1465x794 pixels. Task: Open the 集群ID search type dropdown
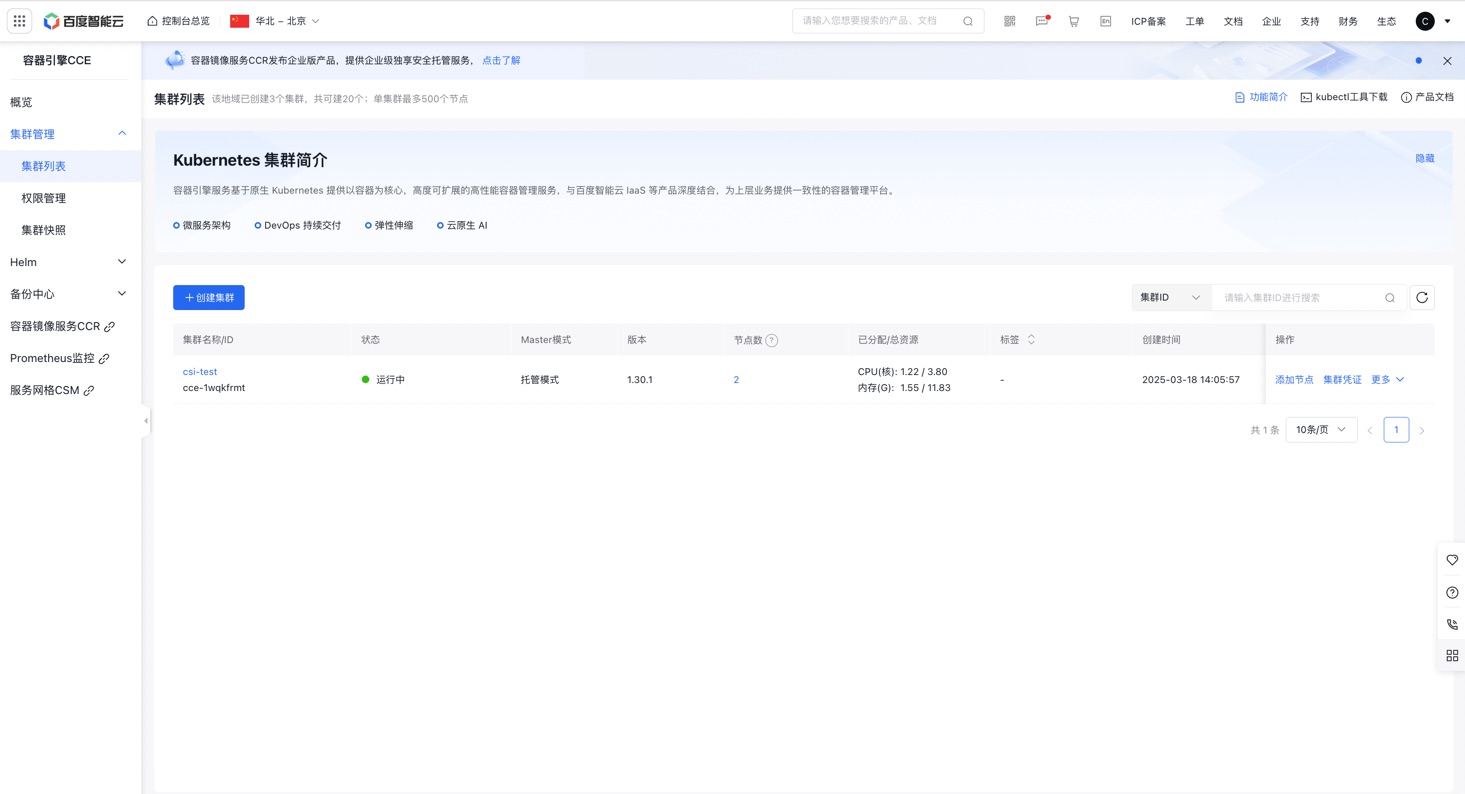1171,298
